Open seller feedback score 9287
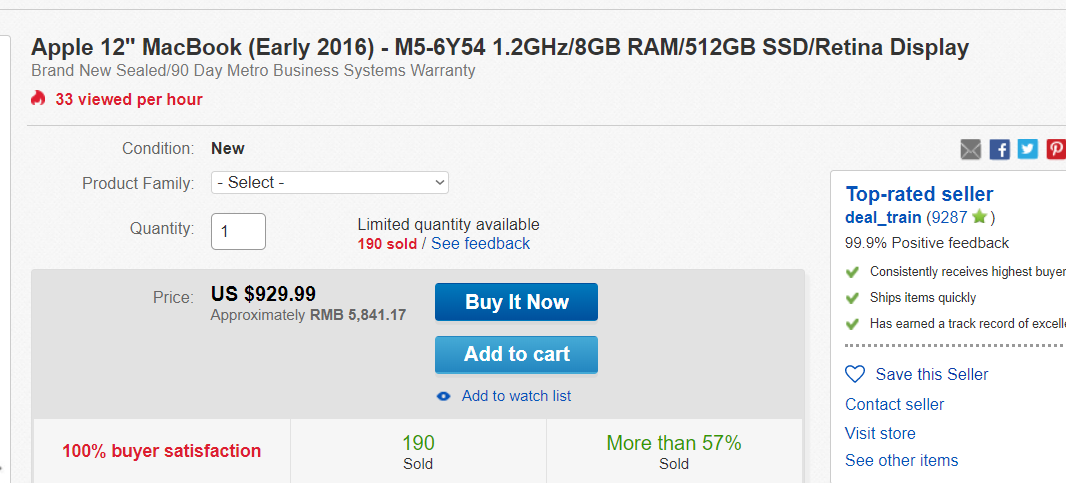1066x483 pixels. [950, 218]
